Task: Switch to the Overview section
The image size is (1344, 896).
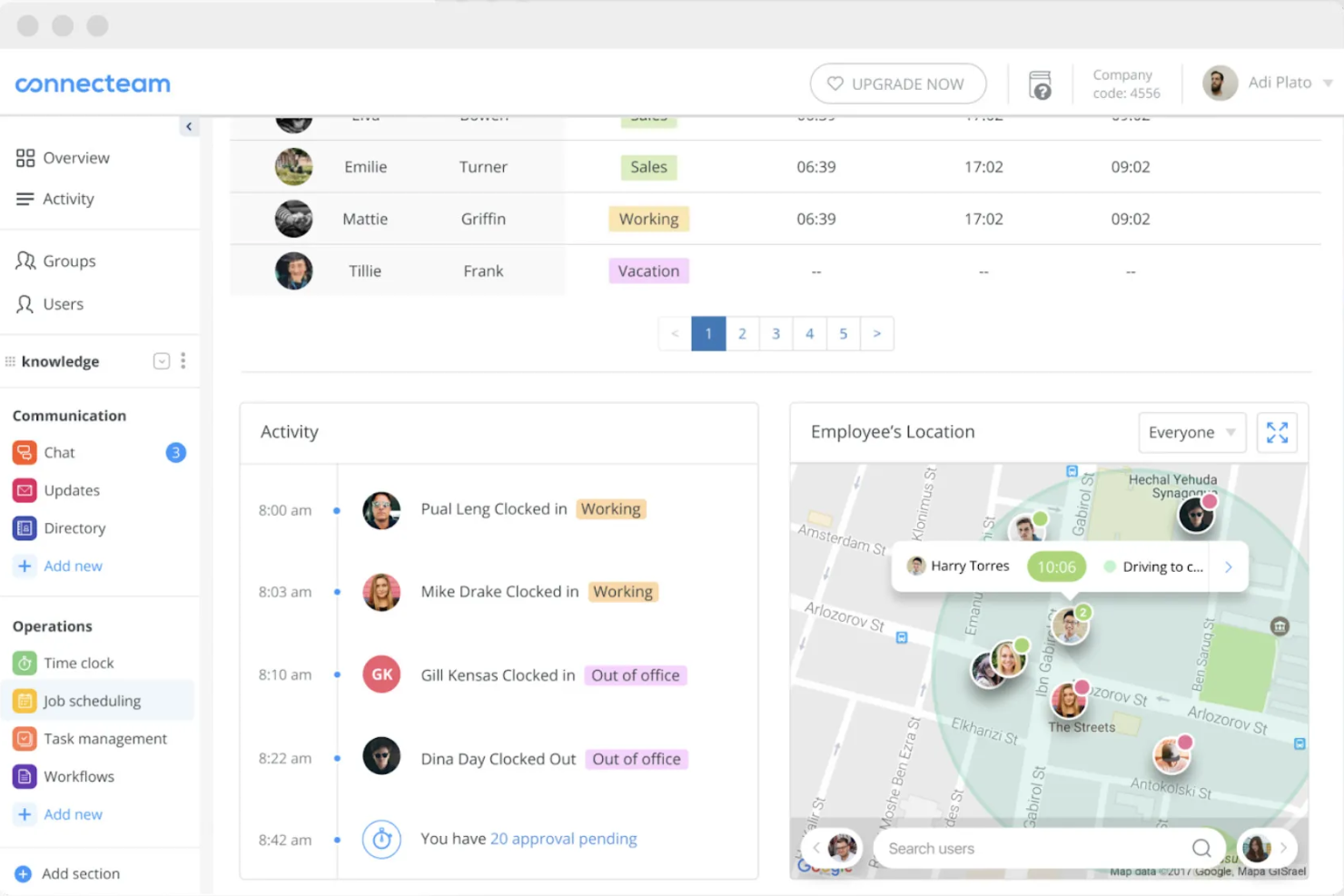Action: (x=75, y=157)
